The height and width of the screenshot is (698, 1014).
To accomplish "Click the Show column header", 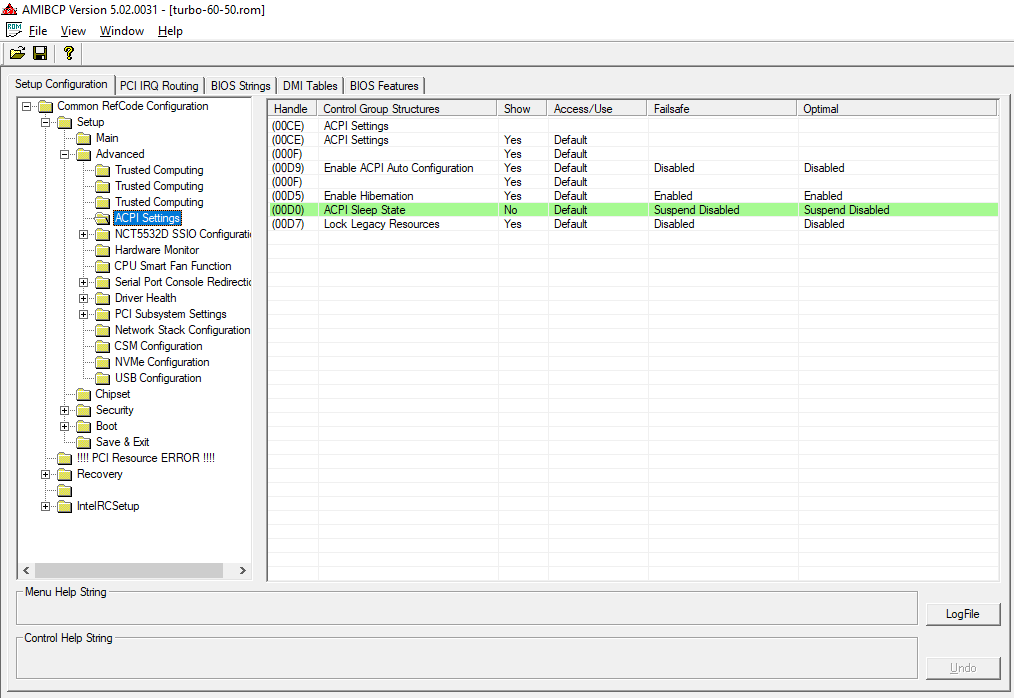I will [x=523, y=109].
